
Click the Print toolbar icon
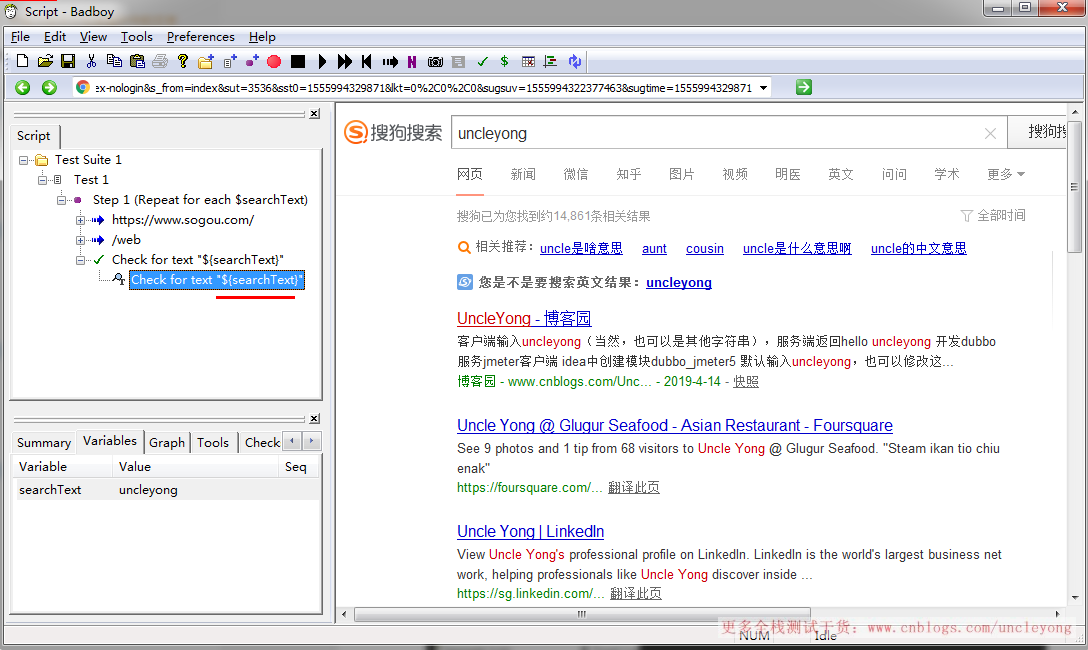160,61
